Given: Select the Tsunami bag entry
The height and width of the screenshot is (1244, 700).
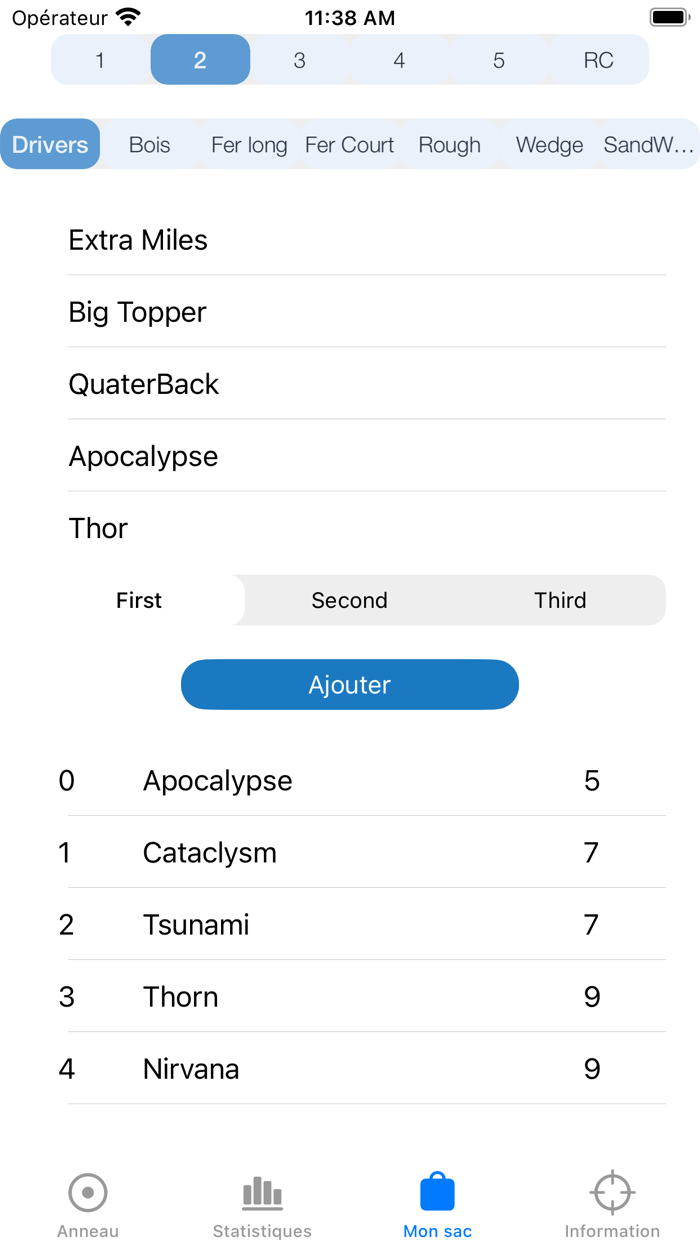Looking at the screenshot, I should (196, 925).
